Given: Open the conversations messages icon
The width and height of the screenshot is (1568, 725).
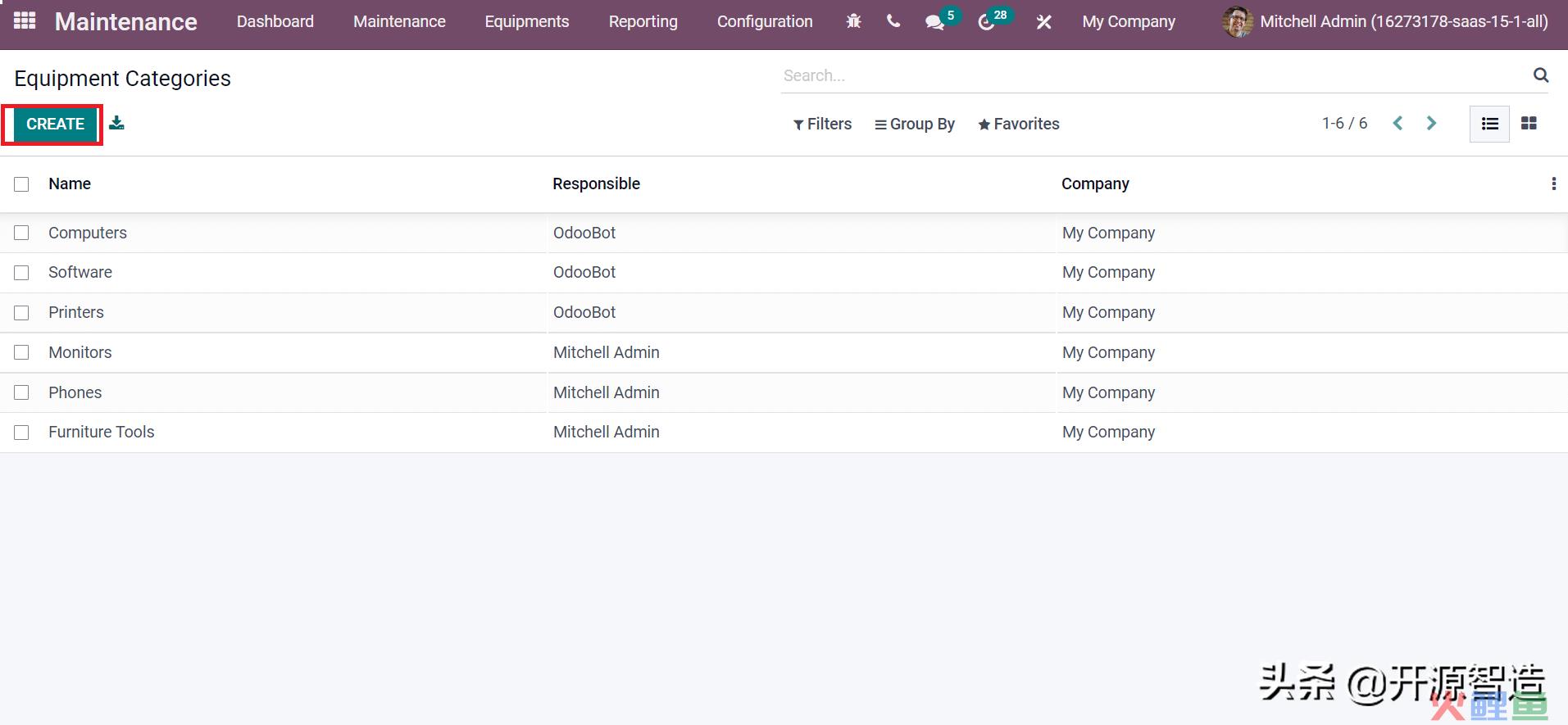Looking at the screenshot, I should (x=934, y=22).
